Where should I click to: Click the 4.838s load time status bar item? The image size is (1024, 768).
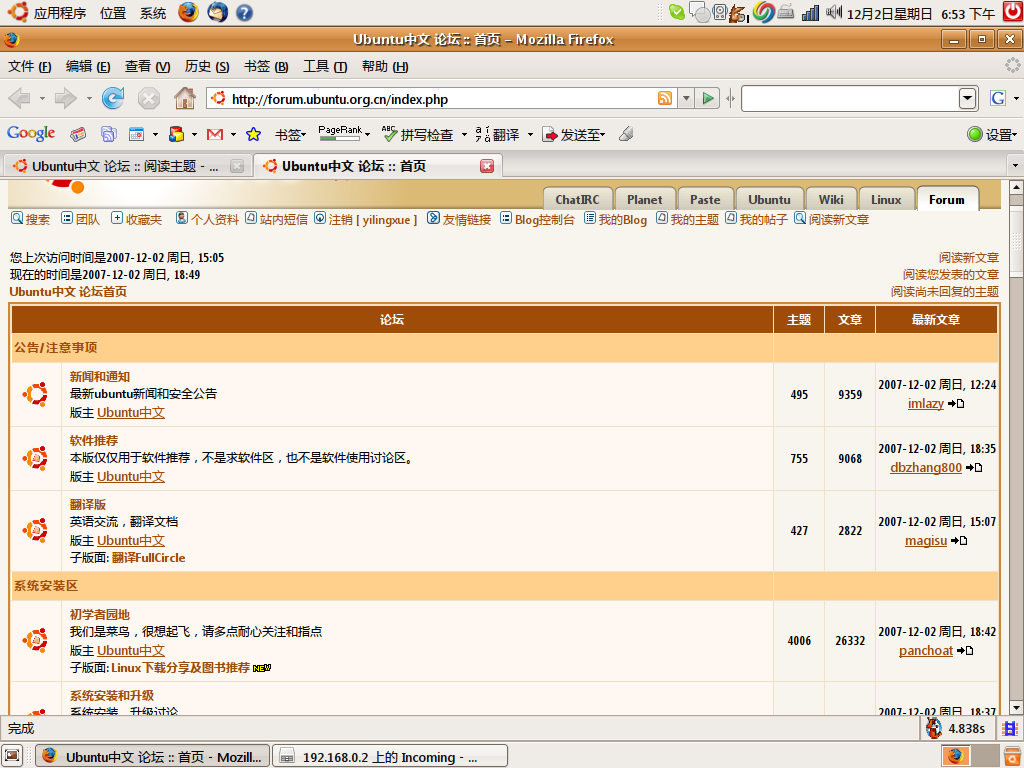coord(955,728)
